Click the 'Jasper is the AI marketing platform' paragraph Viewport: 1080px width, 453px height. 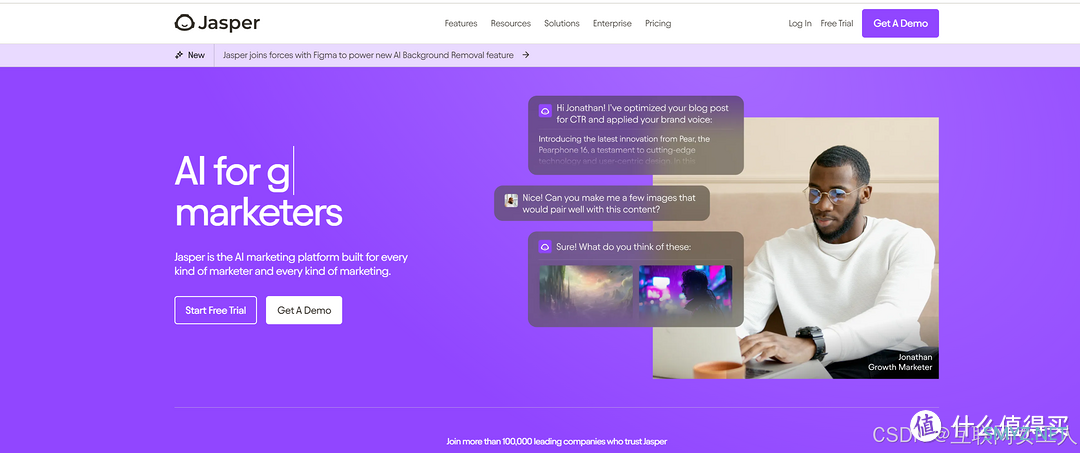point(291,264)
